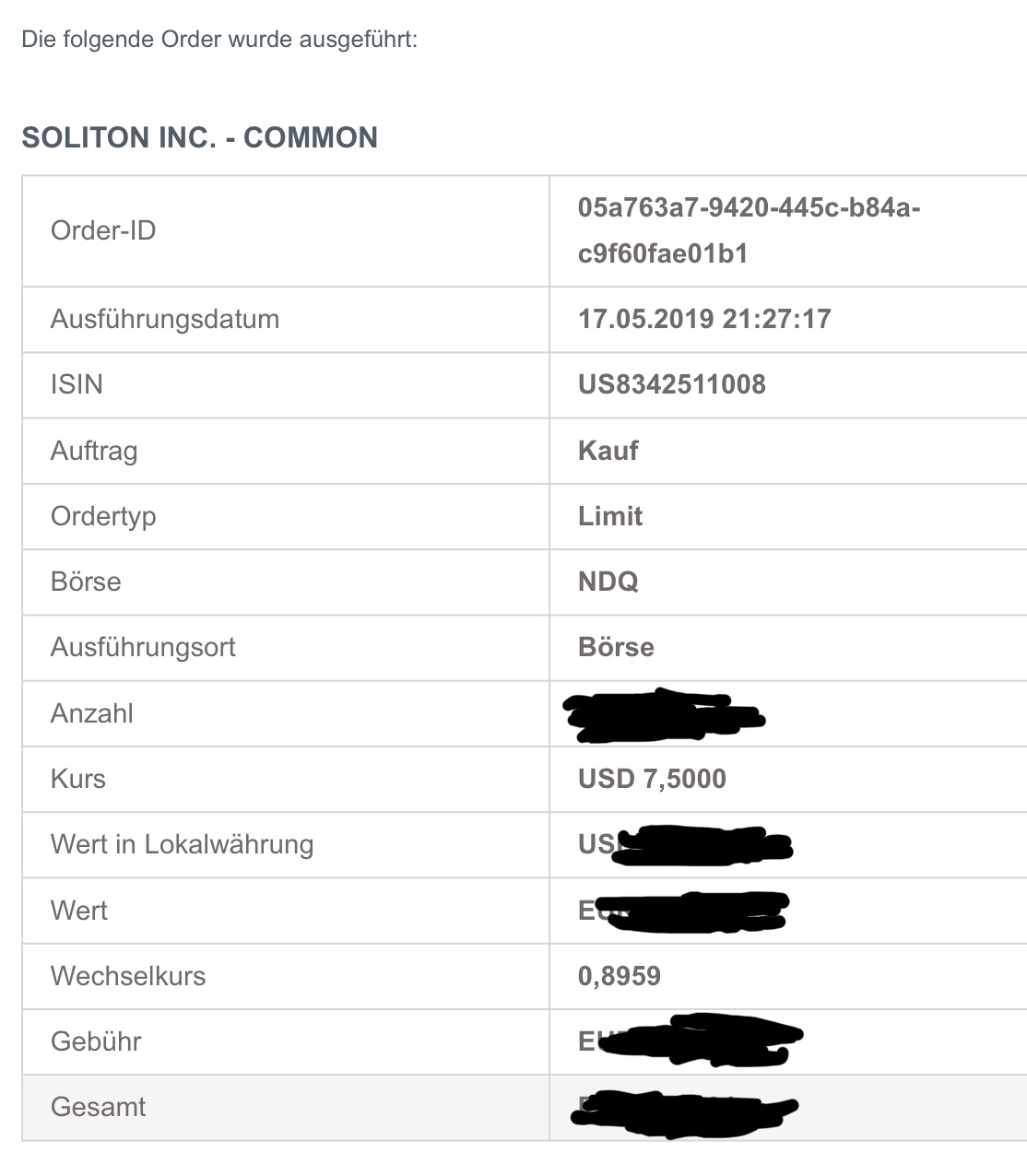Select the Order-ID value text
The height and width of the screenshot is (1176, 1027).
[x=748, y=230]
